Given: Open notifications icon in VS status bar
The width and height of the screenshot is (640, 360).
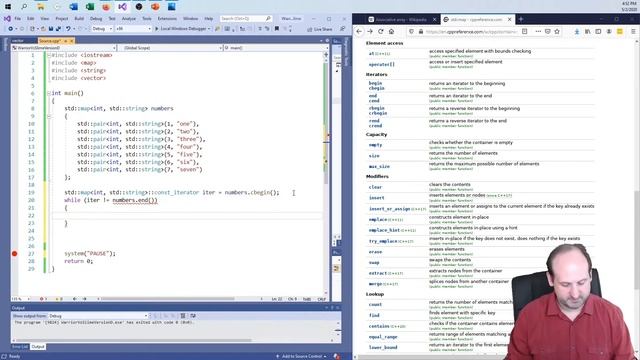Looking at the screenshot, I should (x=337, y=356).
